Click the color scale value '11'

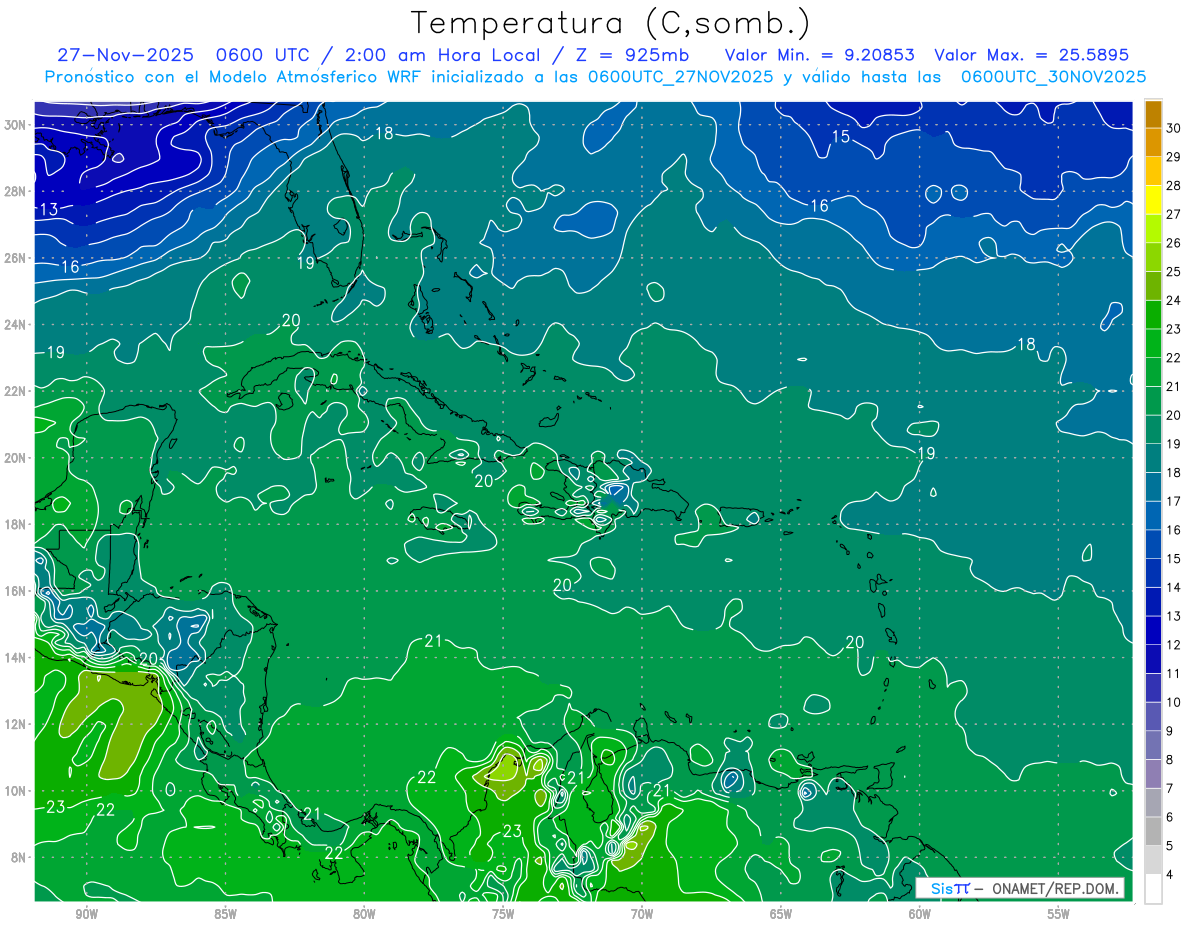1173,674
